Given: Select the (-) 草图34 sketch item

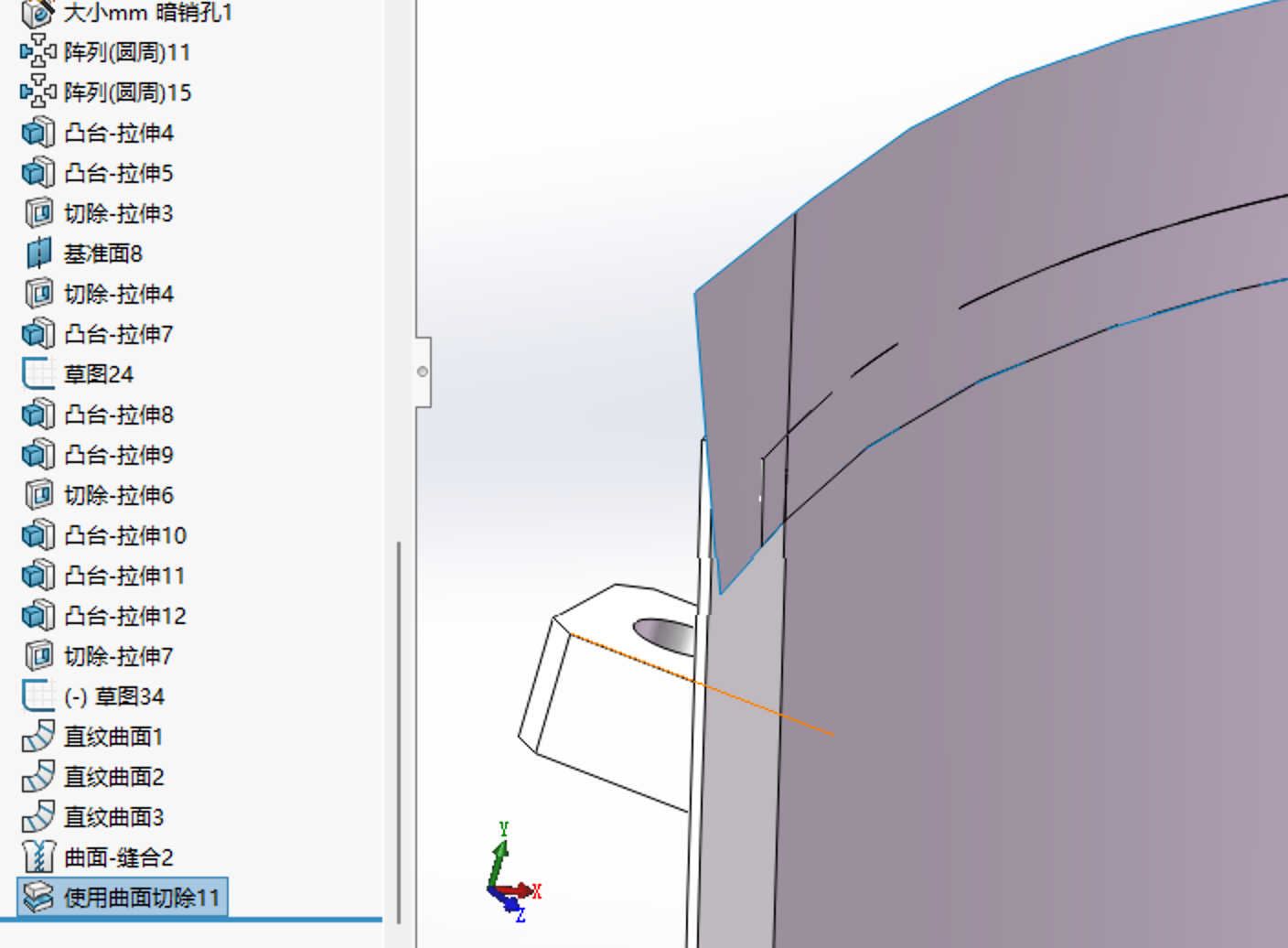Looking at the screenshot, I should pyautogui.click(x=114, y=696).
